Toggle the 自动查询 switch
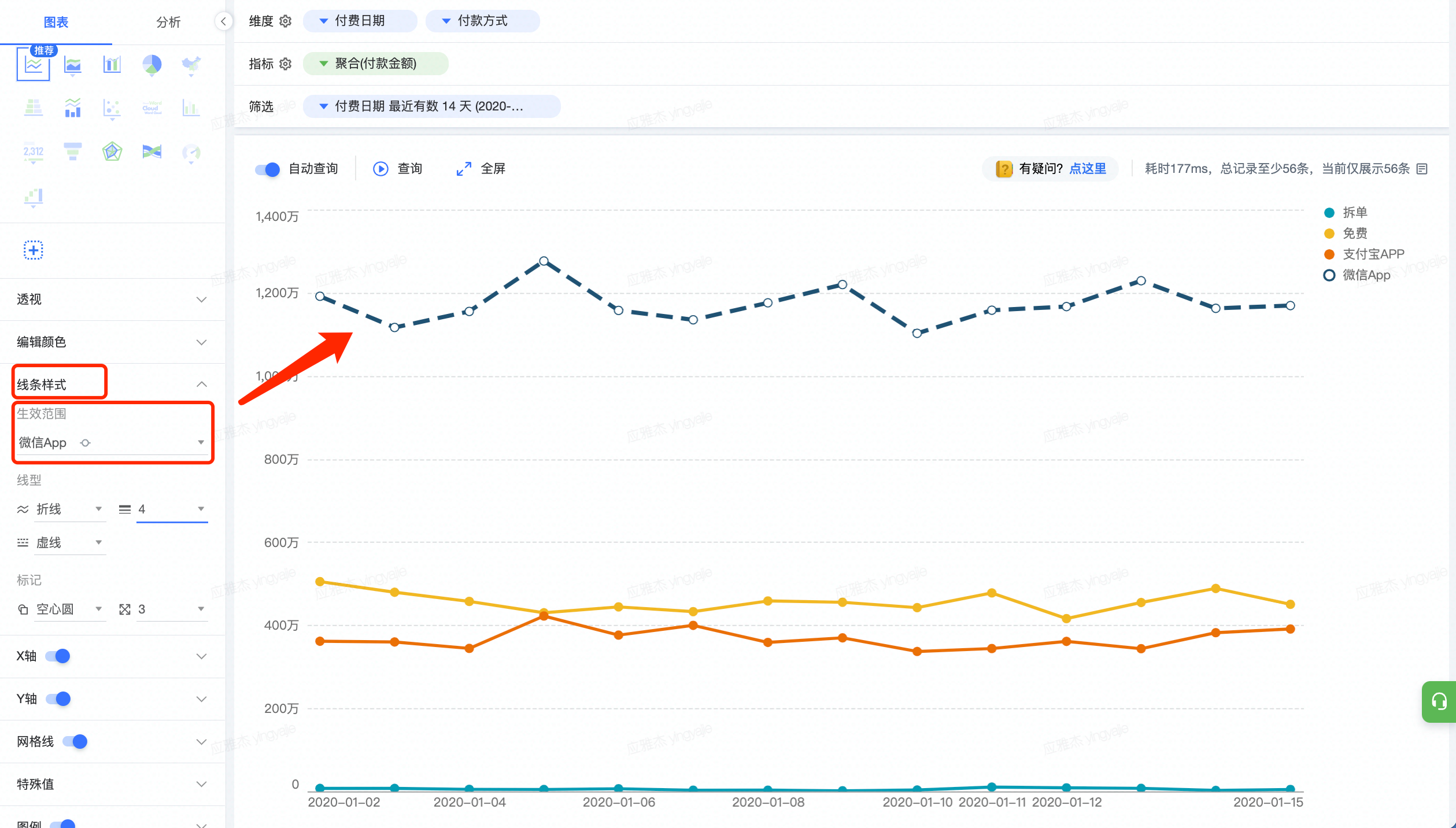The height and width of the screenshot is (828, 1456). coord(268,169)
